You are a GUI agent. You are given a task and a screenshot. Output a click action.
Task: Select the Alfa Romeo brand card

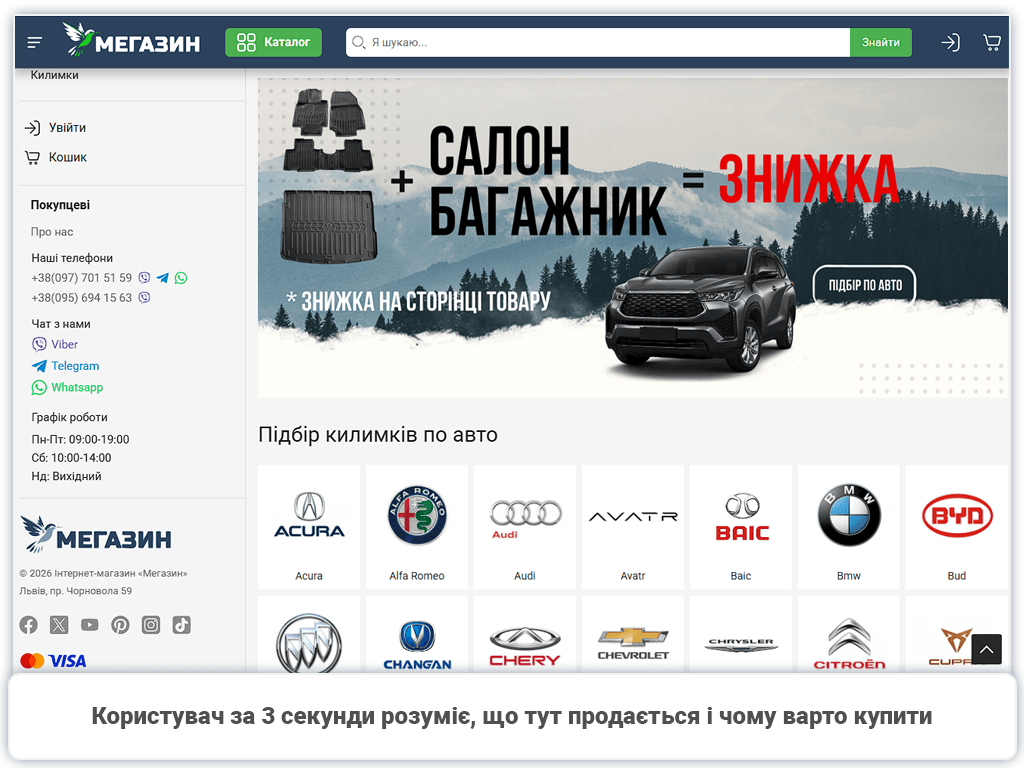pyautogui.click(x=417, y=527)
